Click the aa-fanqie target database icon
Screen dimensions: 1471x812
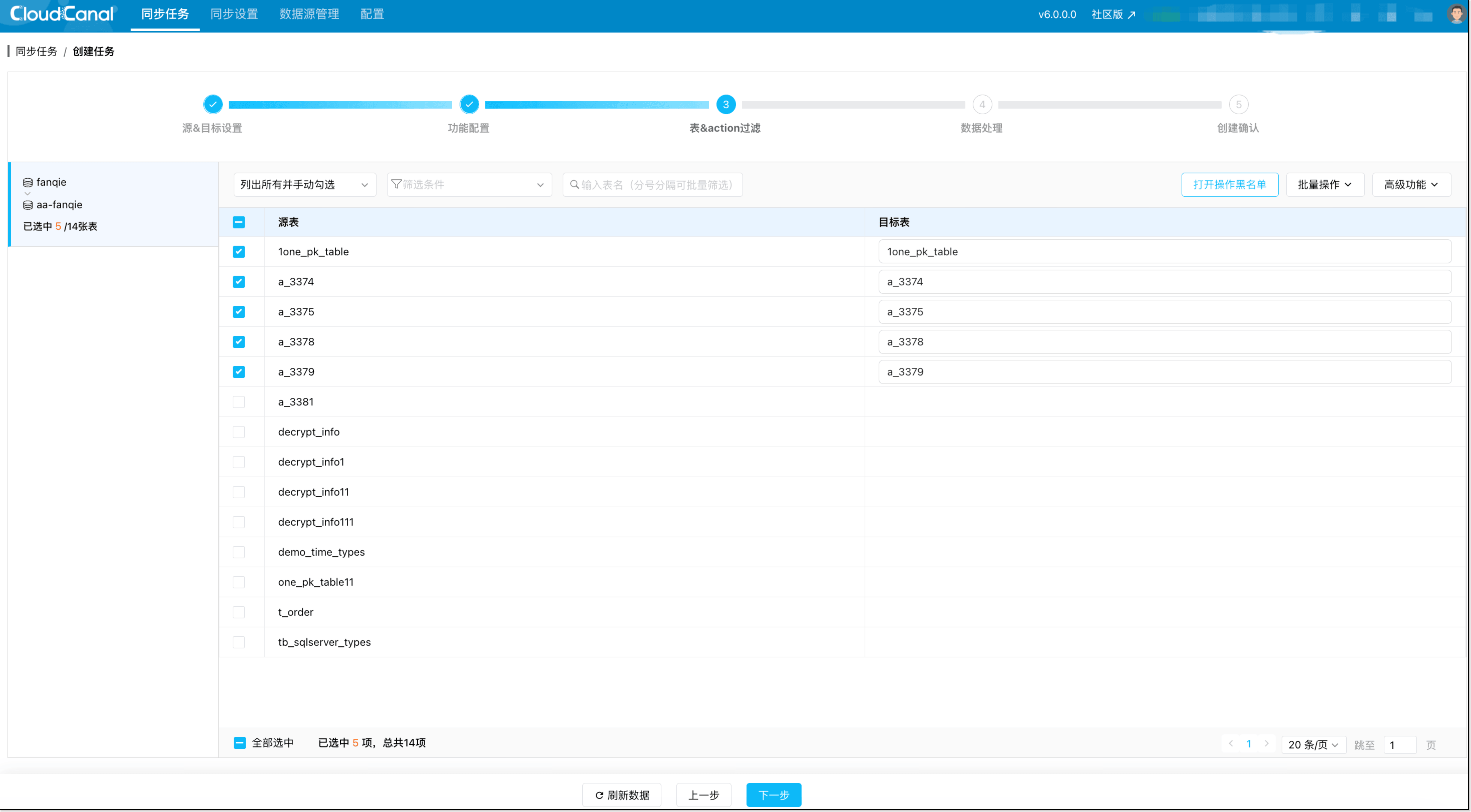tap(27, 205)
